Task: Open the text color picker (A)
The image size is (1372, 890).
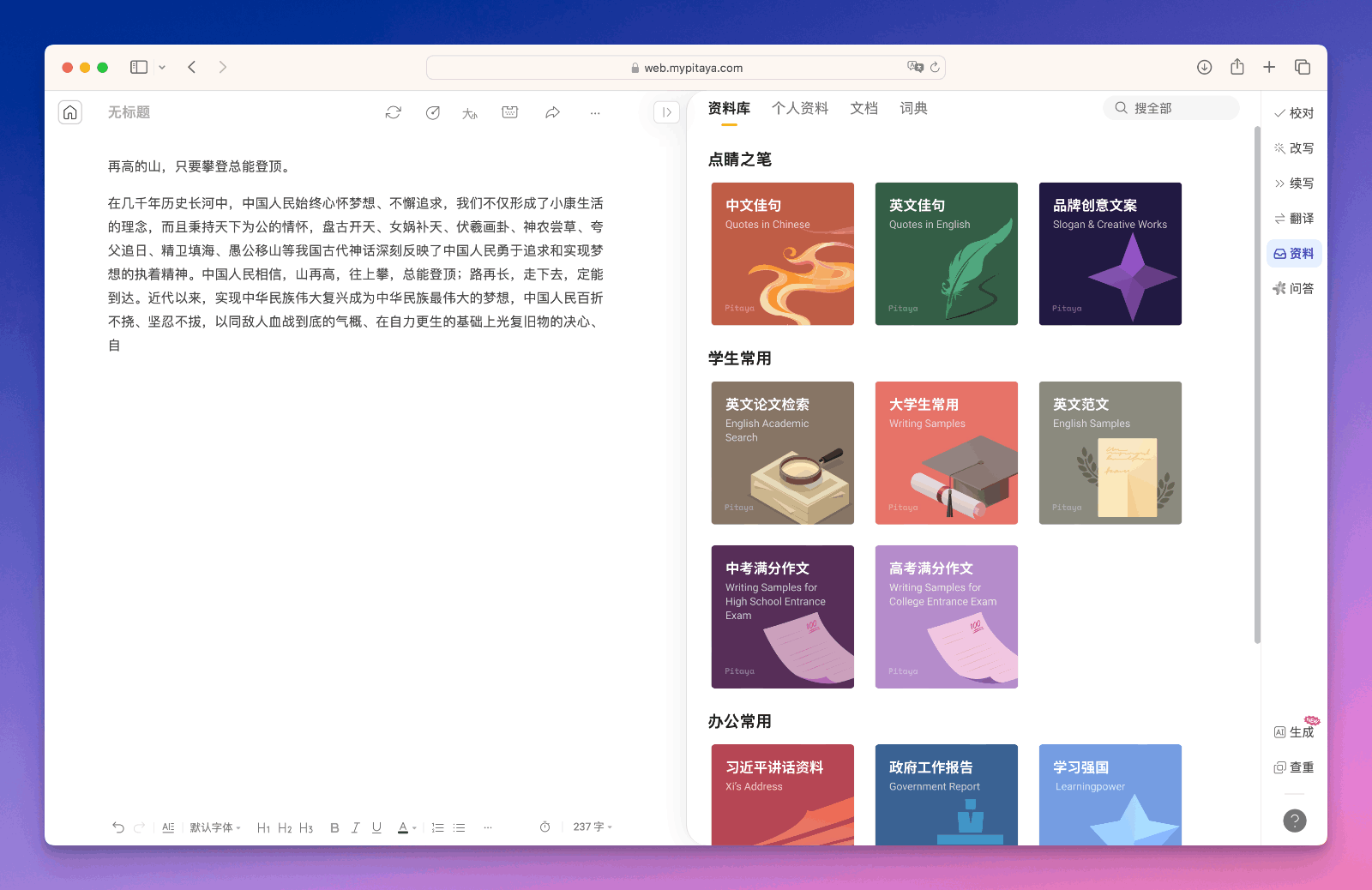Action: (x=404, y=827)
